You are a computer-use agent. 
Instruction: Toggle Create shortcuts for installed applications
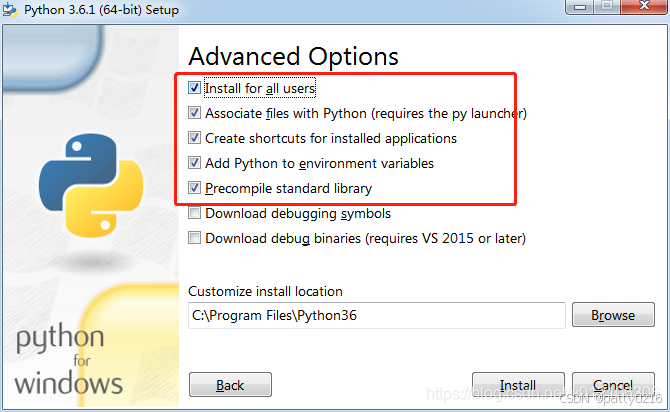[x=194, y=138]
